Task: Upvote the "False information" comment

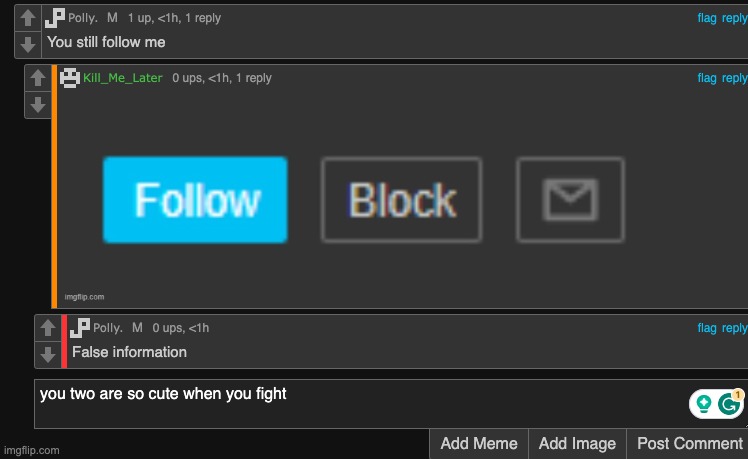Action: tap(48, 328)
